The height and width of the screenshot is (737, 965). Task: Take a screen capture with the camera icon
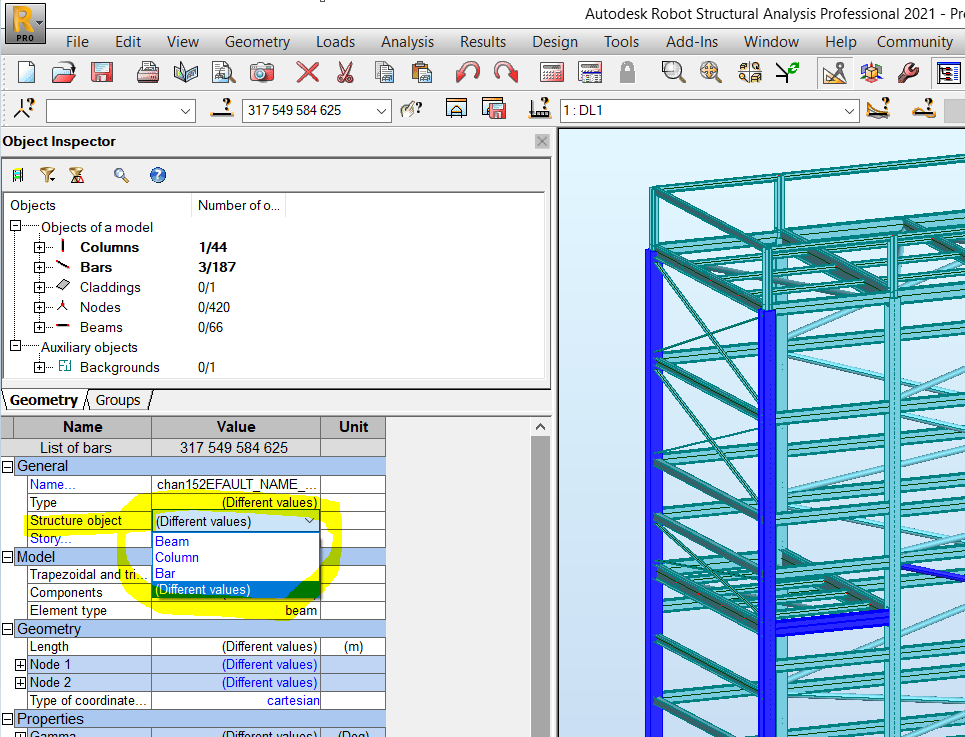262,72
